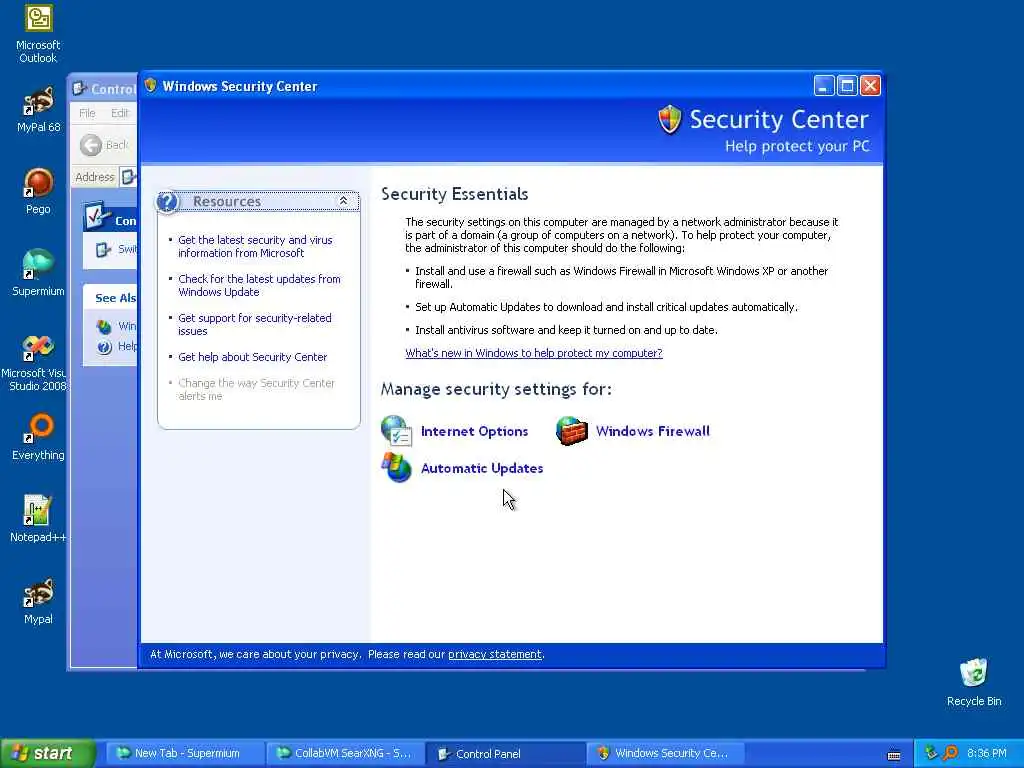Launch the Mypal desktop shortcut
1024x768 pixels.
[38, 601]
